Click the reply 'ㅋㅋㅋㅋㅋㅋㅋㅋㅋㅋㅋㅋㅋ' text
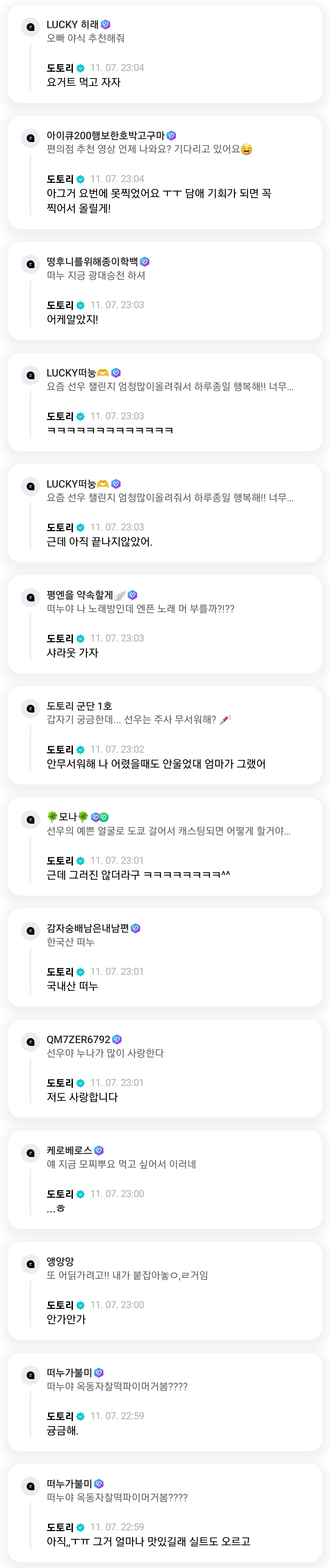 (x=110, y=430)
